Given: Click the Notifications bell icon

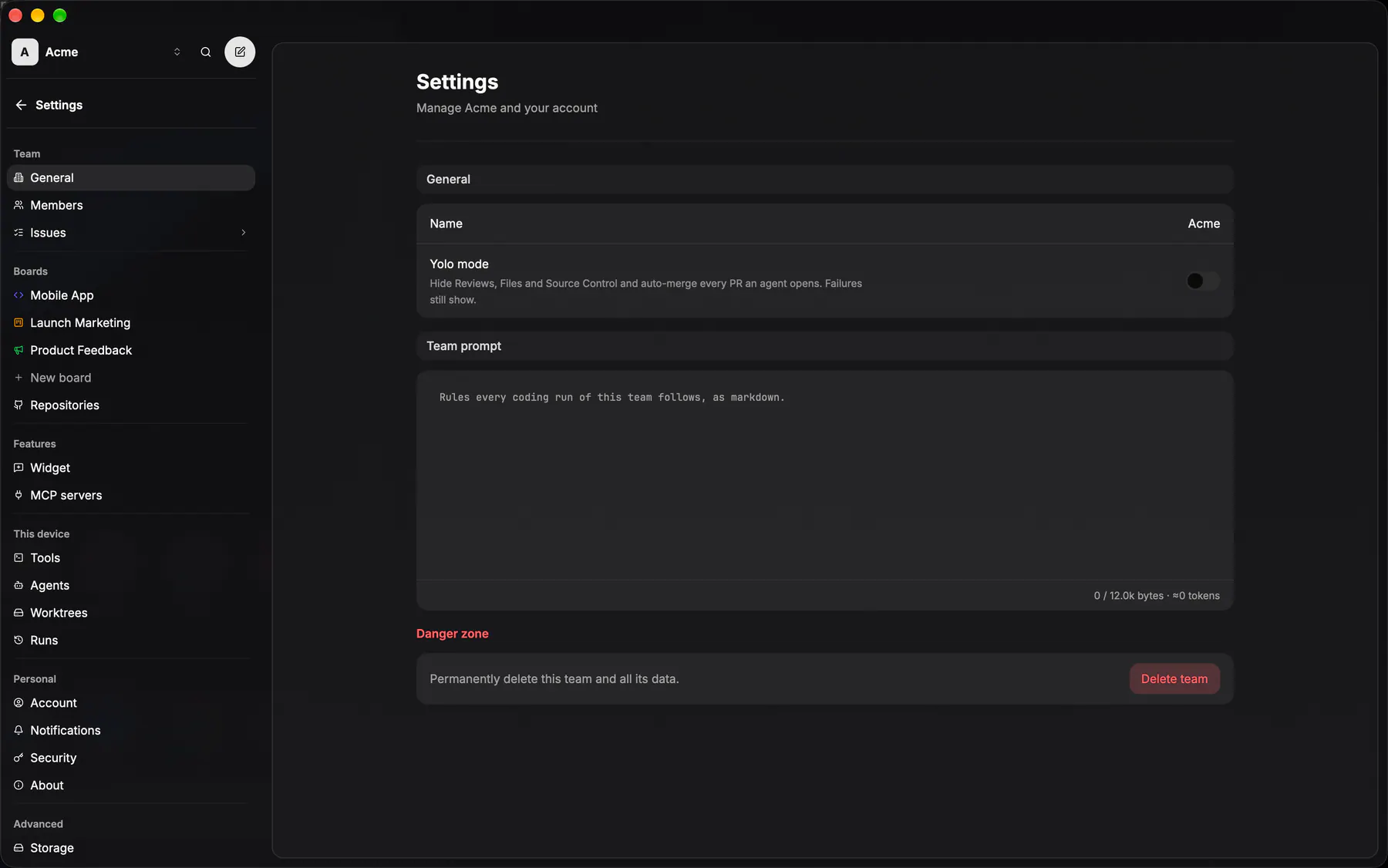Looking at the screenshot, I should coord(19,730).
